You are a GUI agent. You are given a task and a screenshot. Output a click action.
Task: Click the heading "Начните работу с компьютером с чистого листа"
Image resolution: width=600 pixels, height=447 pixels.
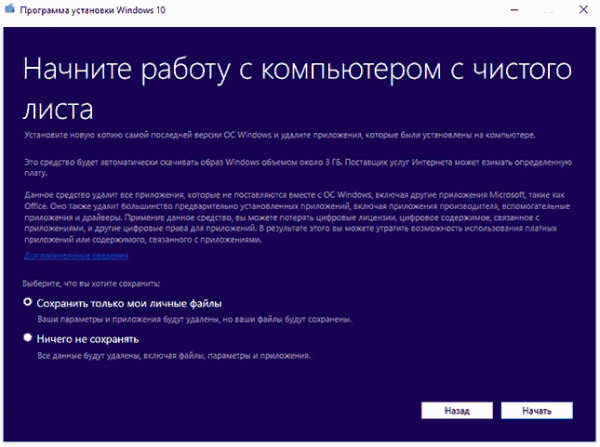pos(297,89)
